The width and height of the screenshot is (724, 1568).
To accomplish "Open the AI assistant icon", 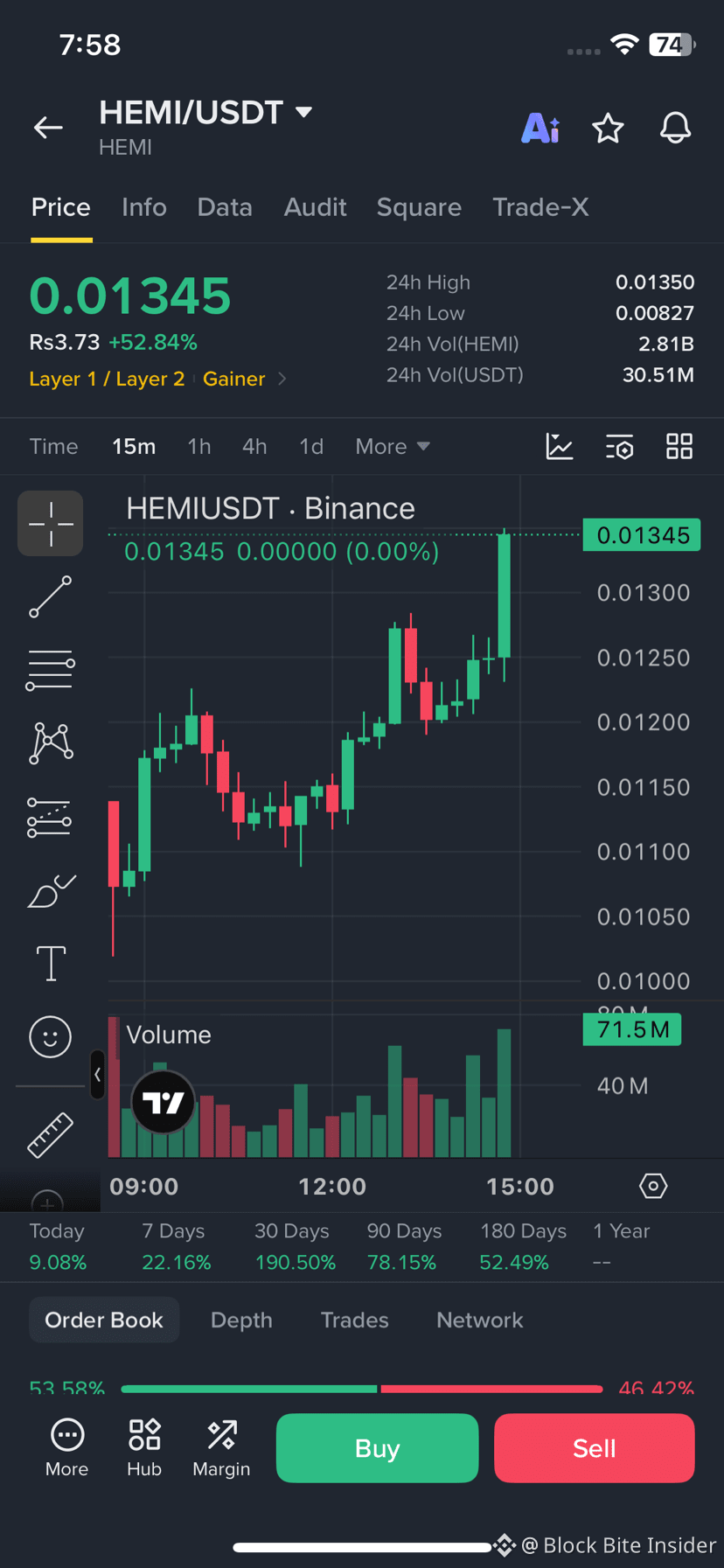I will [x=540, y=128].
